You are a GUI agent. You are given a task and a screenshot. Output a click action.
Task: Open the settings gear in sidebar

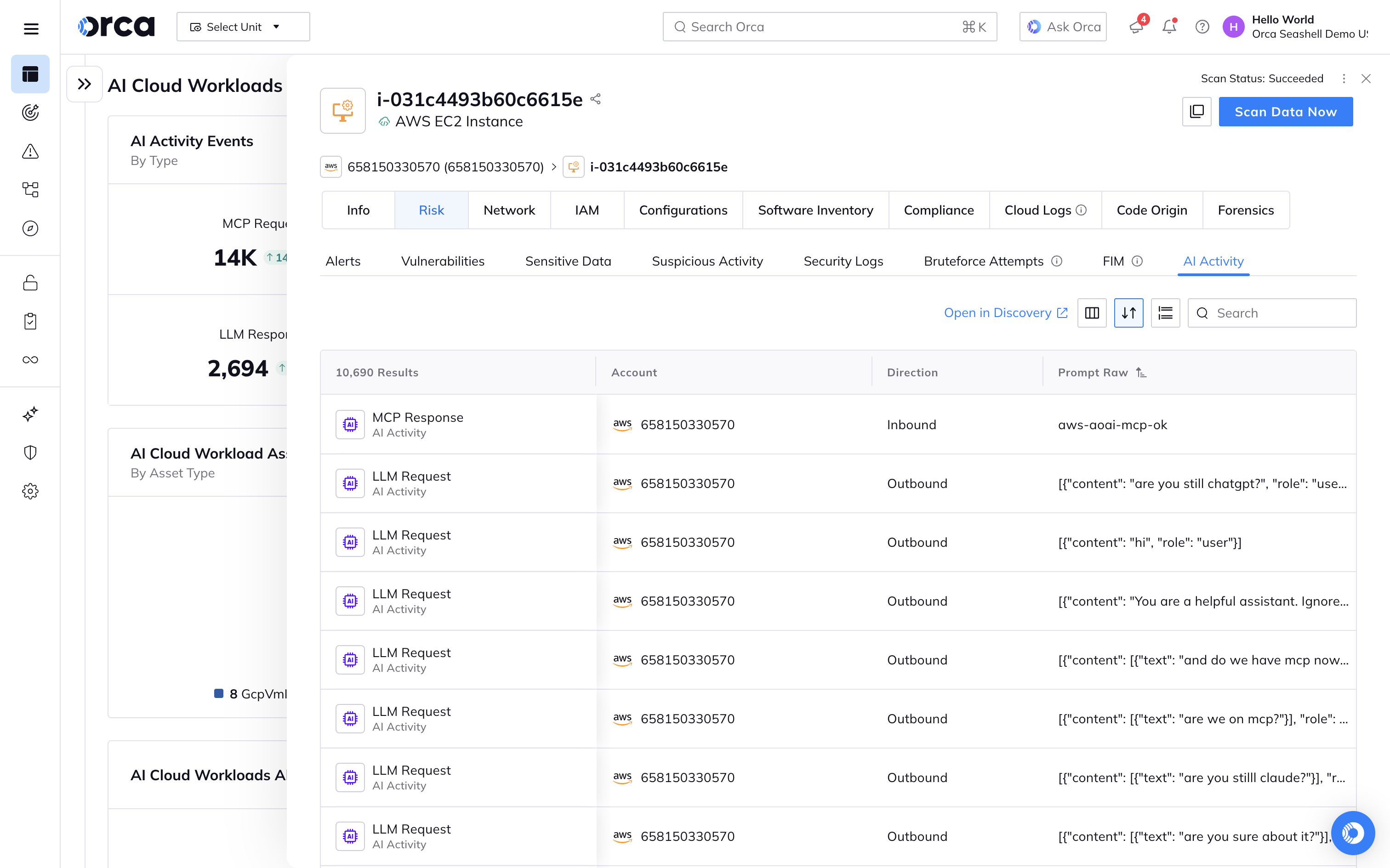coord(30,491)
